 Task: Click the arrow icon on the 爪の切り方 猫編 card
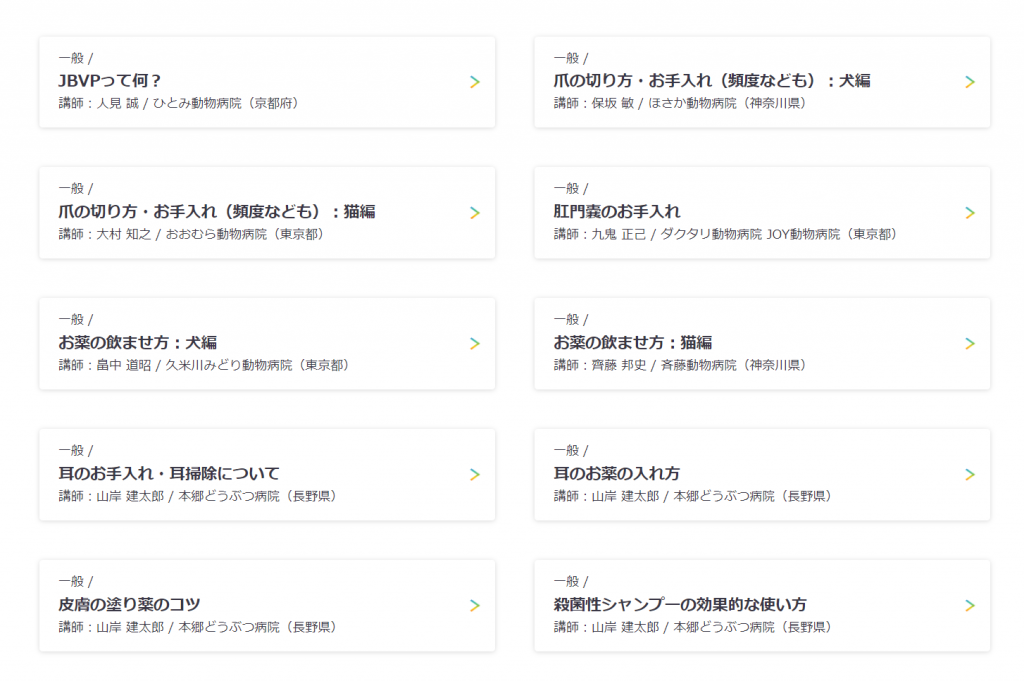[x=475, y=213]
